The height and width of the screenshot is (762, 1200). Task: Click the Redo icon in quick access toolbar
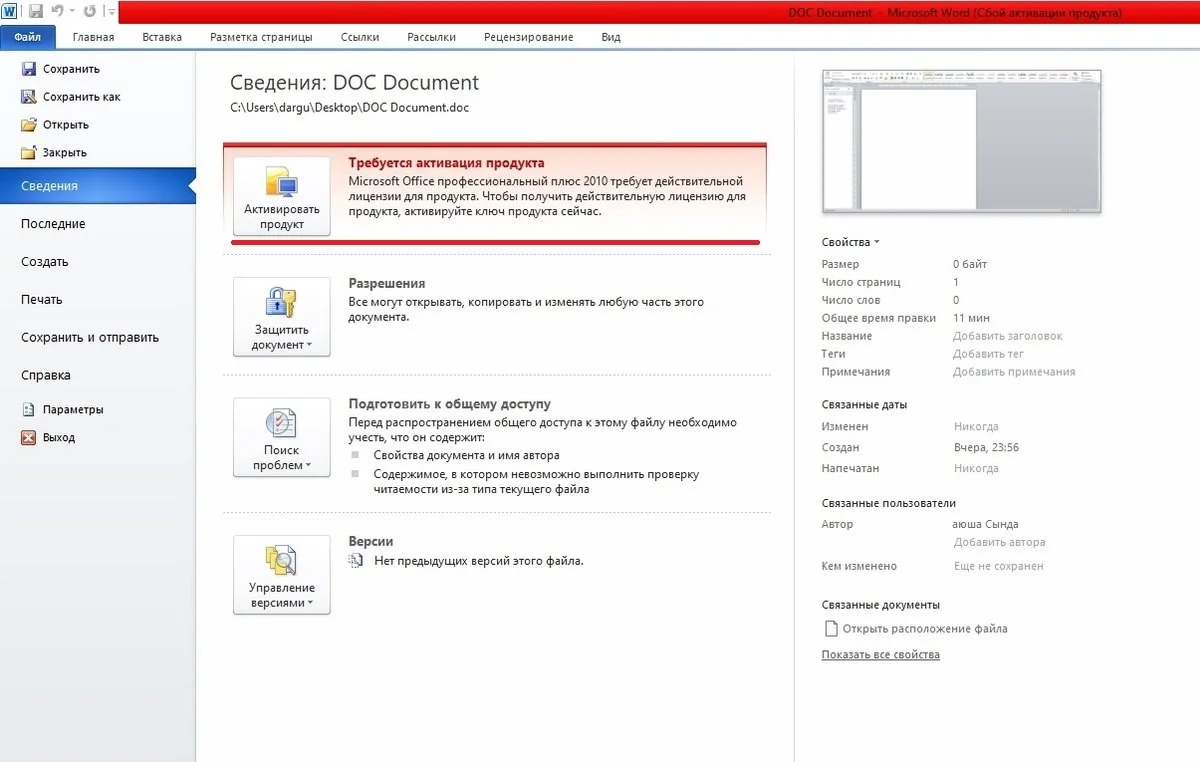click(89, 12)
